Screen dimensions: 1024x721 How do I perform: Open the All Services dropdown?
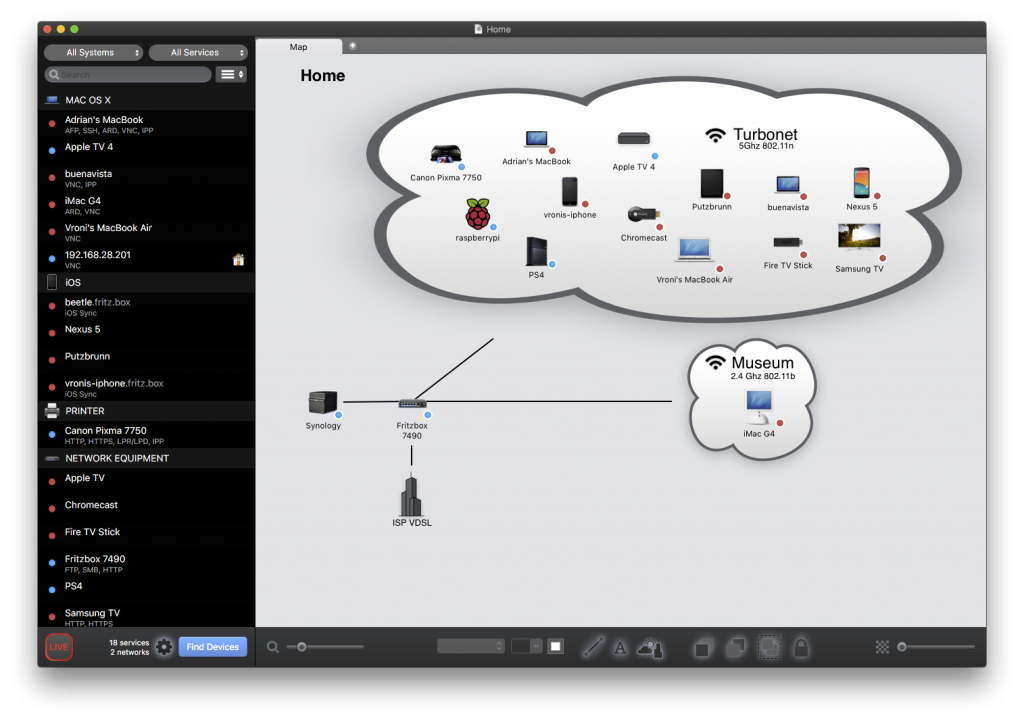click(198, 52)
